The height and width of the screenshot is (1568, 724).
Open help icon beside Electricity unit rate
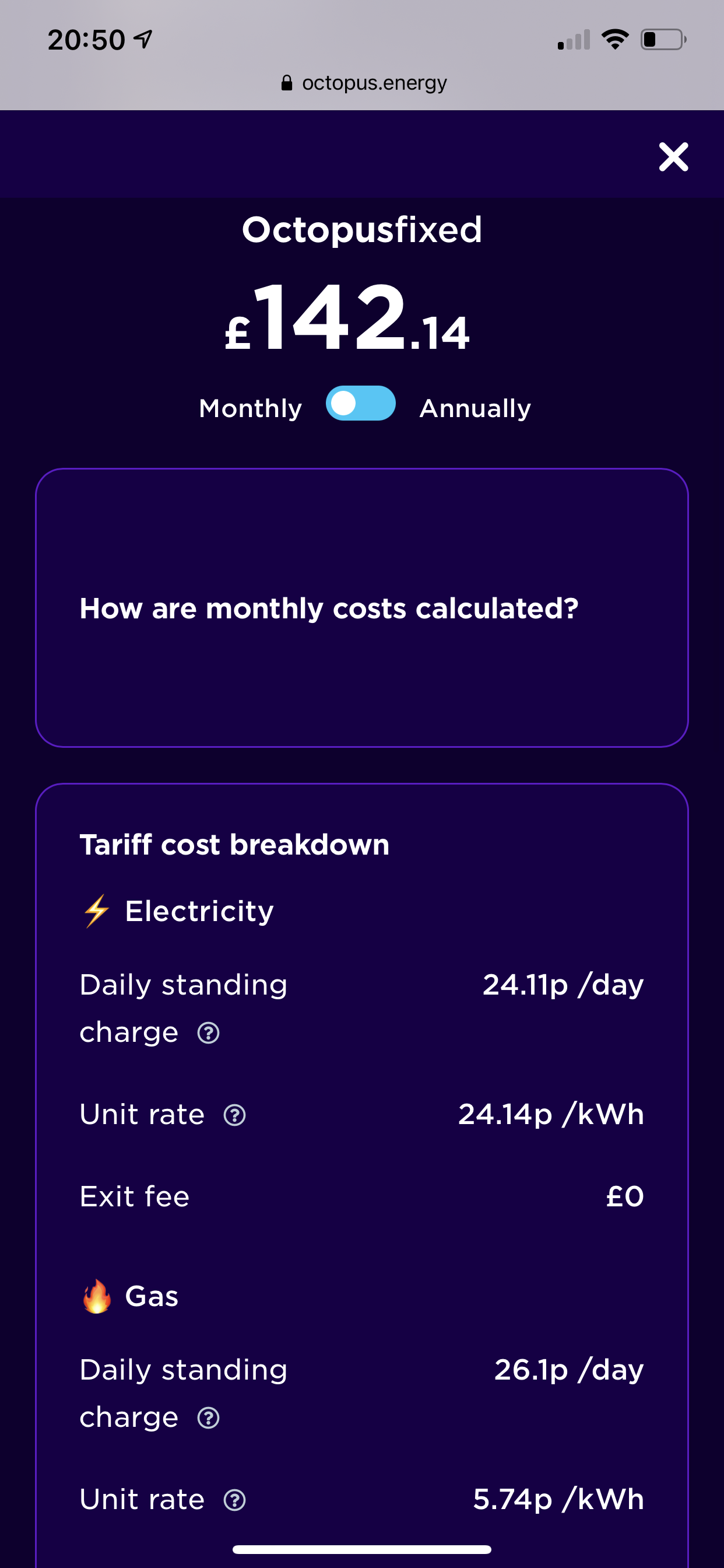click(x=235, y=1115)
